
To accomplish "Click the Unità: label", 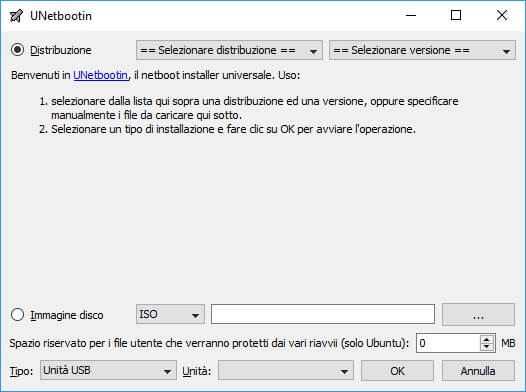I will (x=197, y=371).
